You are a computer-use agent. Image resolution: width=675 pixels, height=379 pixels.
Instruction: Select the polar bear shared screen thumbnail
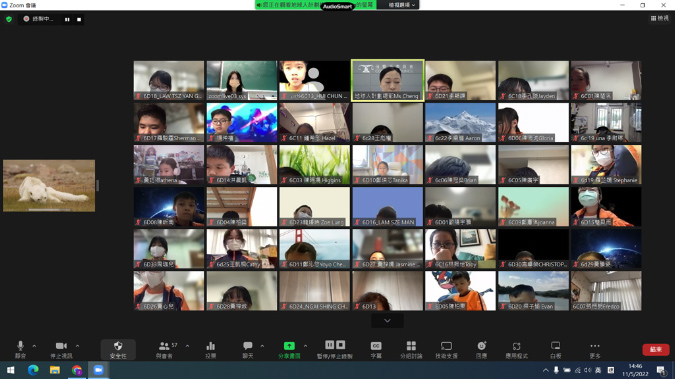click(49, 186)
